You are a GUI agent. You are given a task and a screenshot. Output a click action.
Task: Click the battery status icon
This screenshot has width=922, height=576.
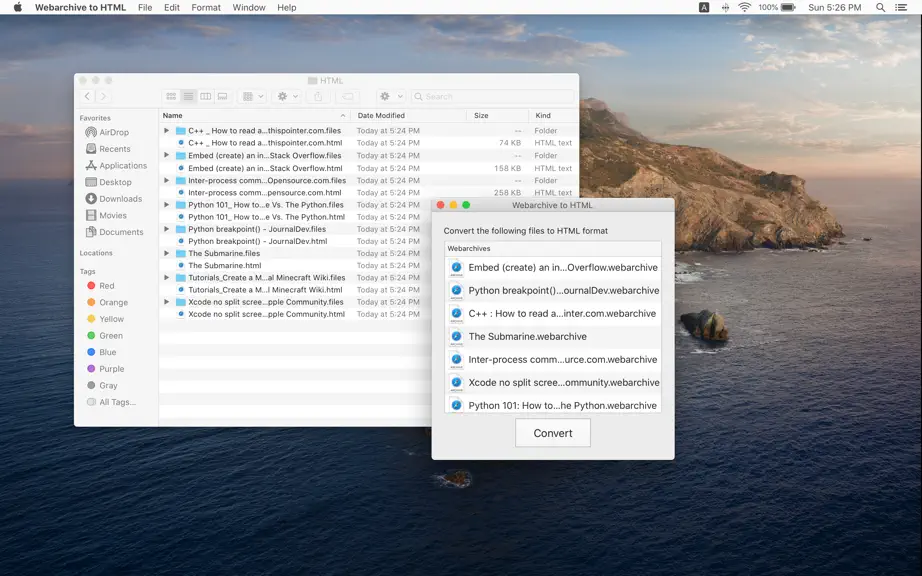(788, 7)
